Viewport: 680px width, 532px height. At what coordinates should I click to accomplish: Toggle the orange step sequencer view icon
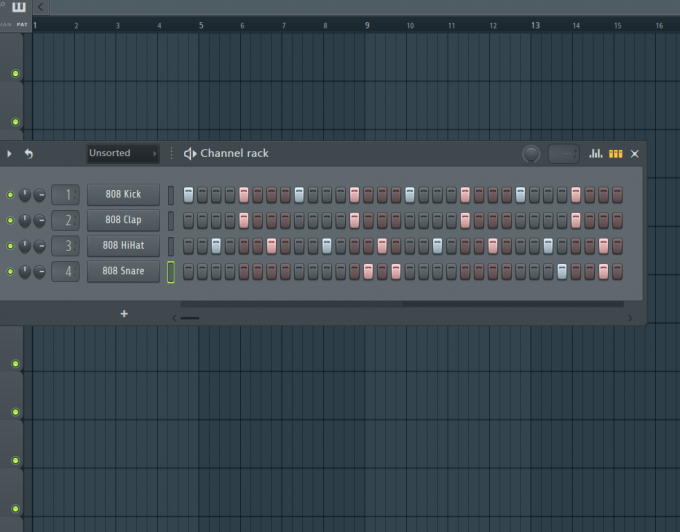point(616,153)
